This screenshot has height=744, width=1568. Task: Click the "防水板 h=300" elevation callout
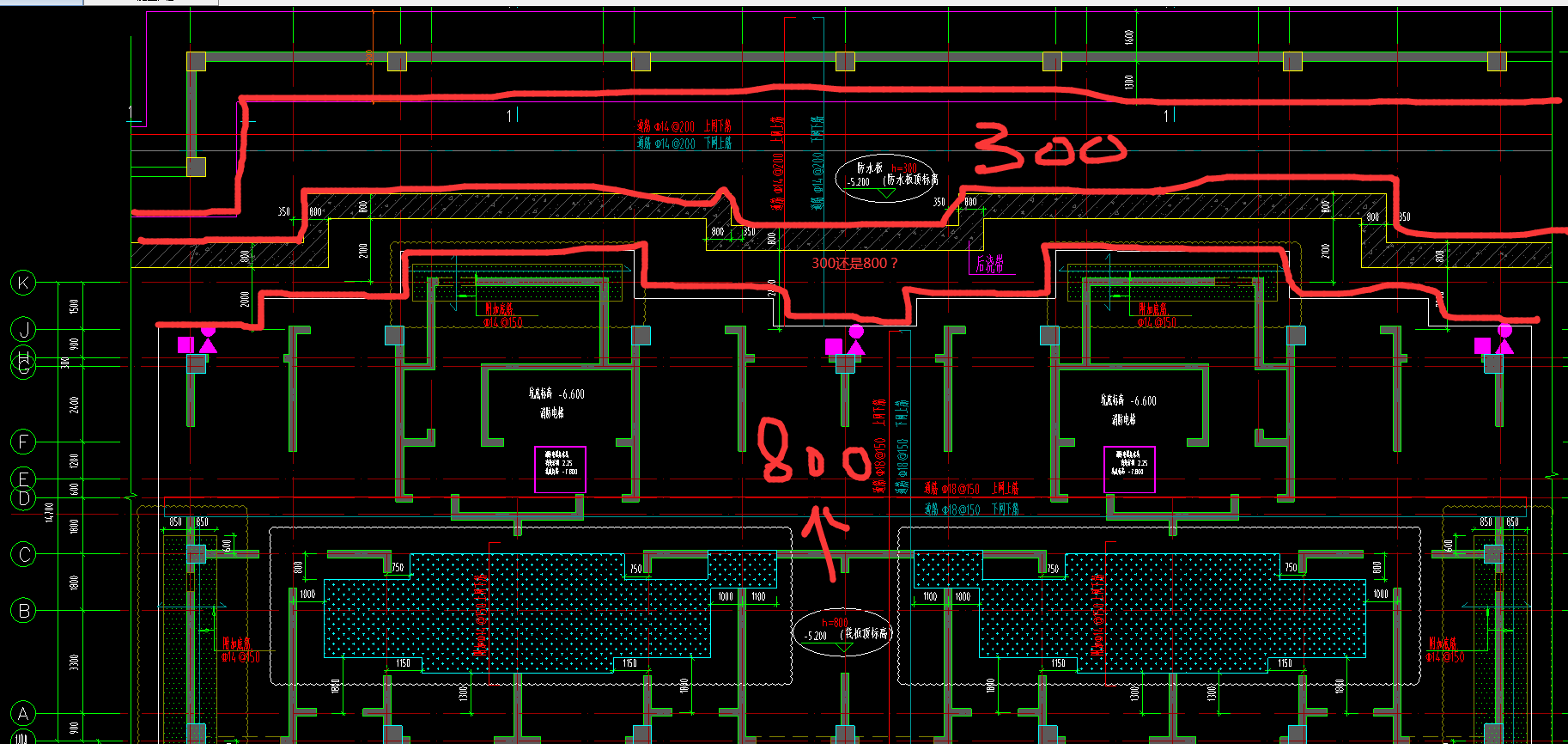click(x=887, y=179)
